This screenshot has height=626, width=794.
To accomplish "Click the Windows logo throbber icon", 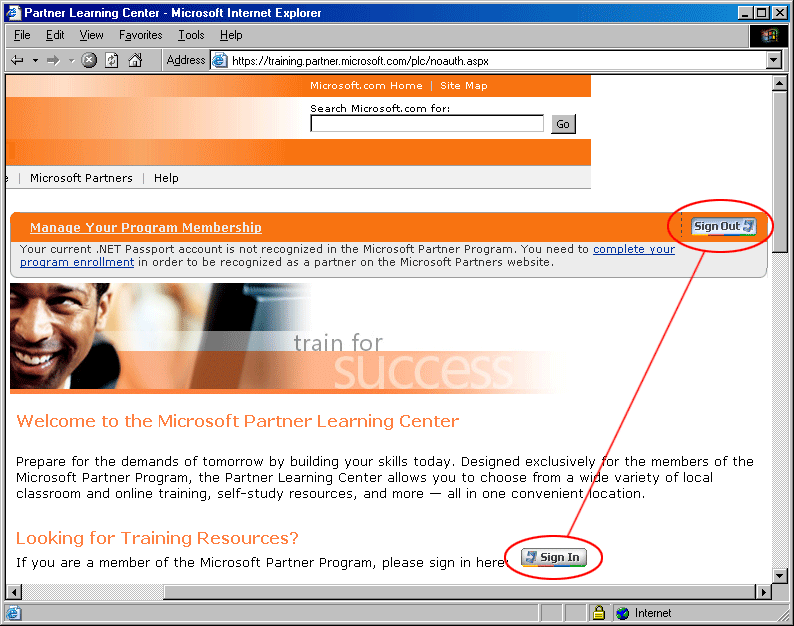I will click(768, 36).
